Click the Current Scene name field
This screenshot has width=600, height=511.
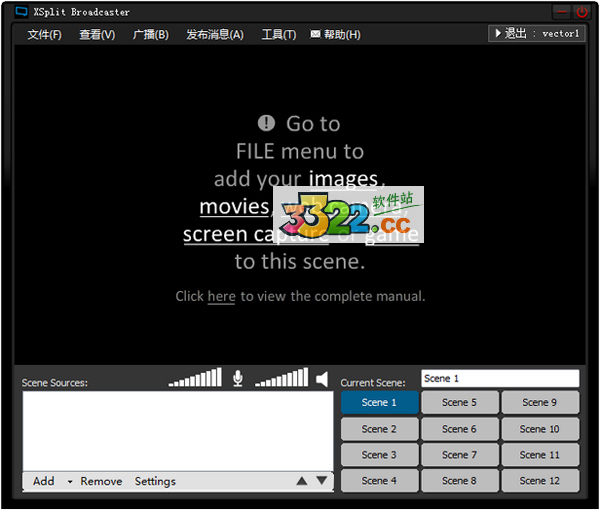(500, 379)
